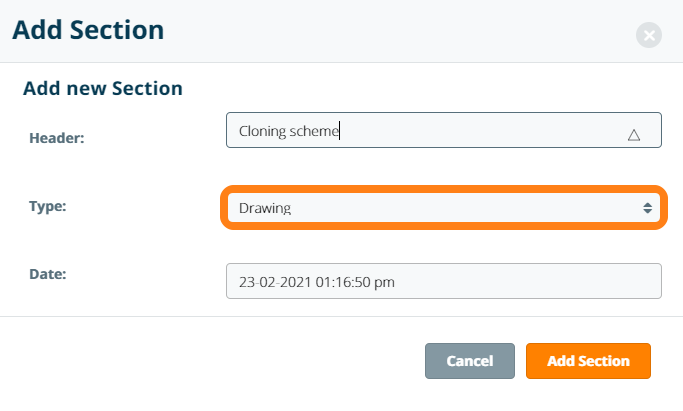Click empty area right of date text

pos(530,281)
